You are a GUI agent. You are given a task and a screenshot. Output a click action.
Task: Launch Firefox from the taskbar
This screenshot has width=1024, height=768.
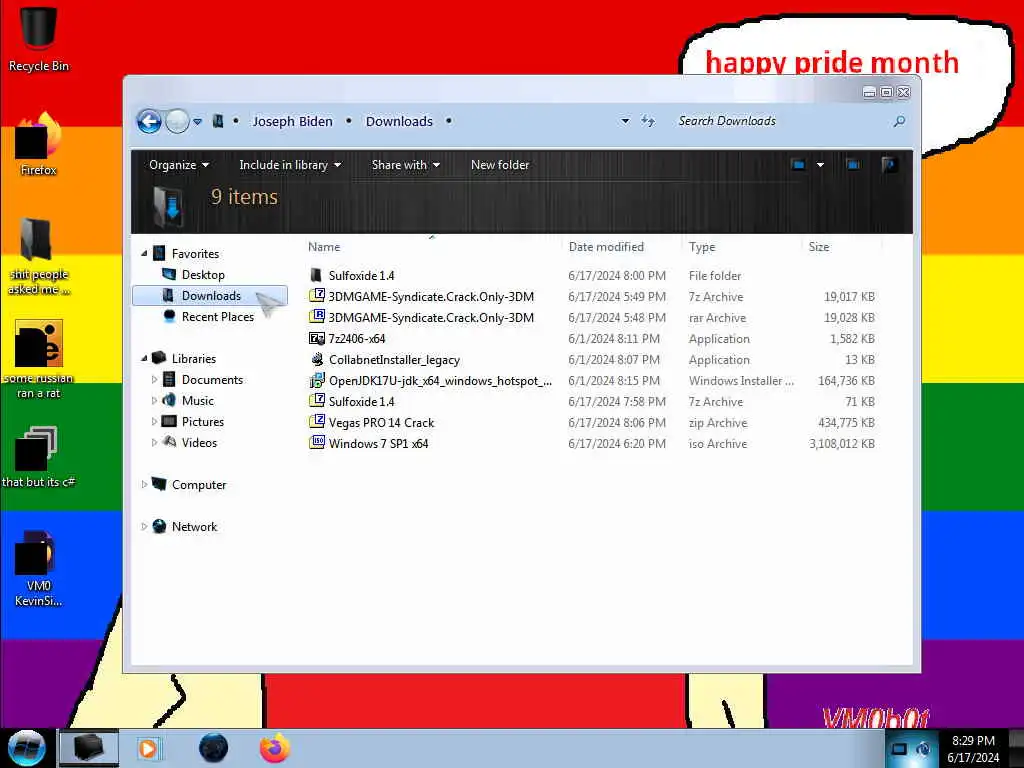click(x=274, y=748)
